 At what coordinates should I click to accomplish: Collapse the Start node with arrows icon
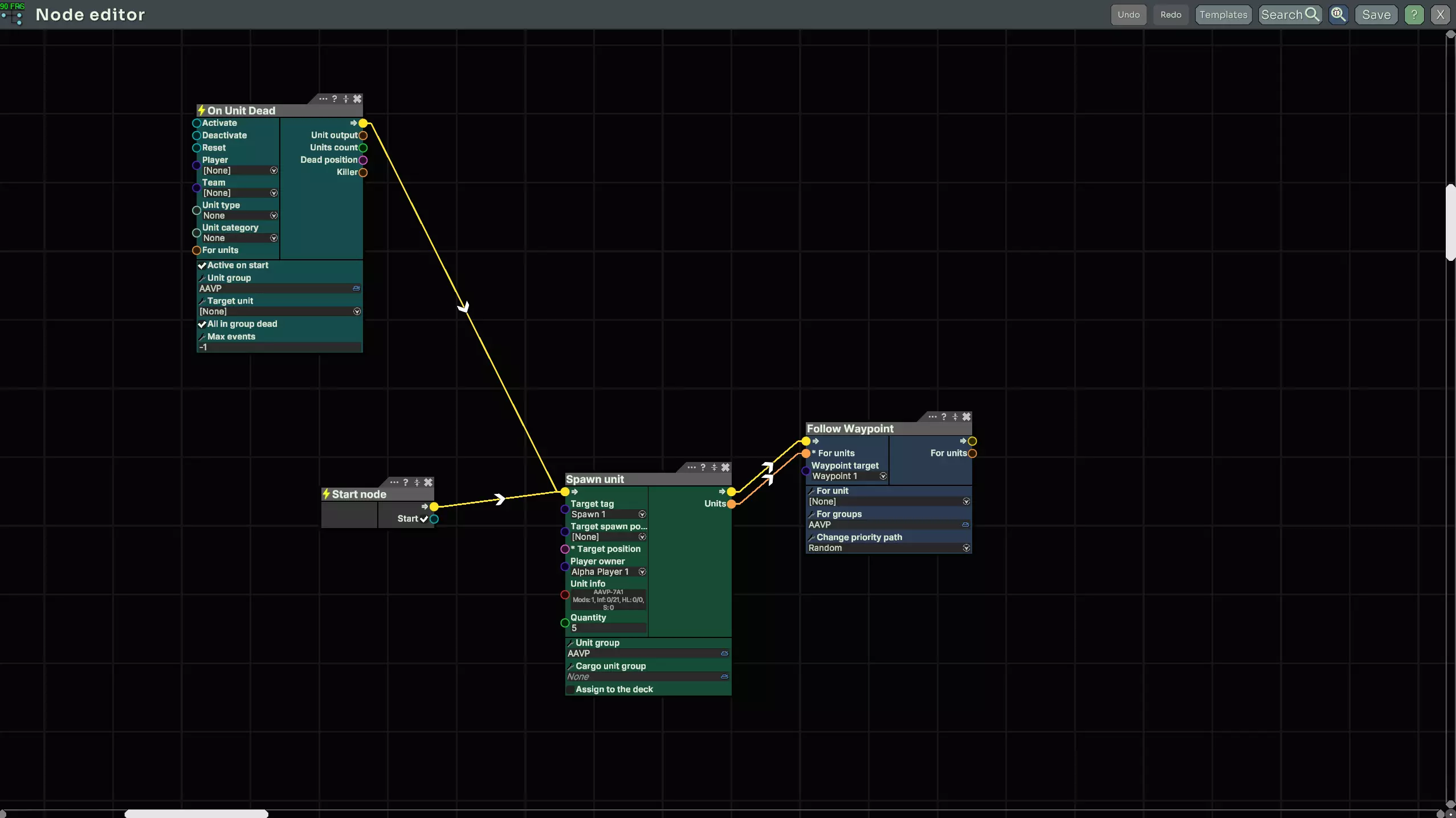click(x=417, y=482)
